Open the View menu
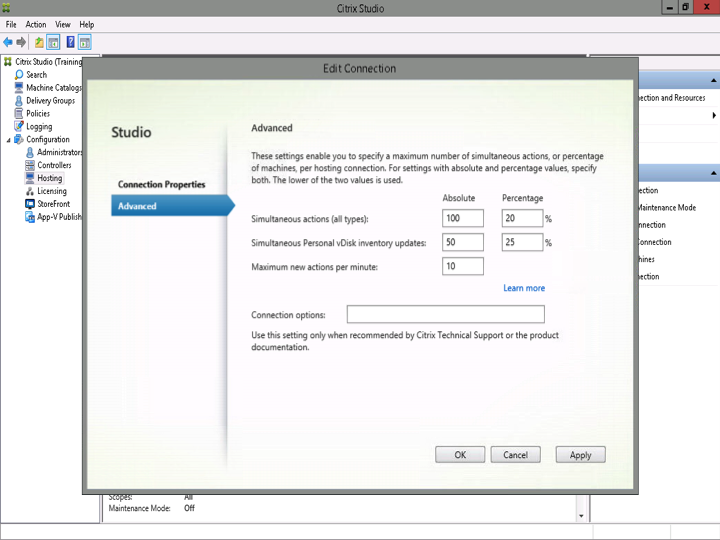This screenshot has width=720, height=540. [63, 24]
